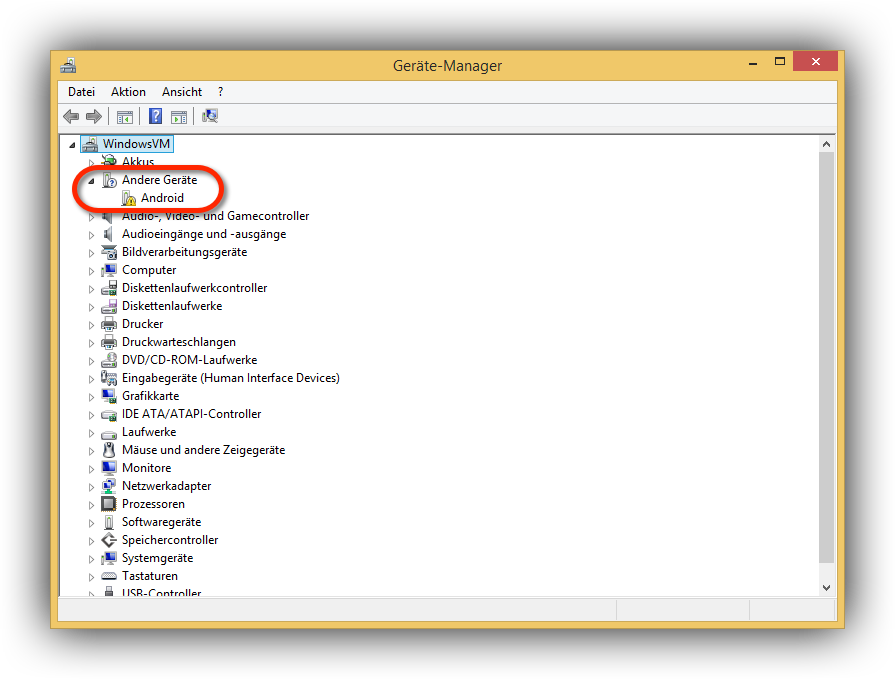Click the Geräte-Manager title bar icon
Viewport: 895px width, 679px height.
click(x=68, y=66)
